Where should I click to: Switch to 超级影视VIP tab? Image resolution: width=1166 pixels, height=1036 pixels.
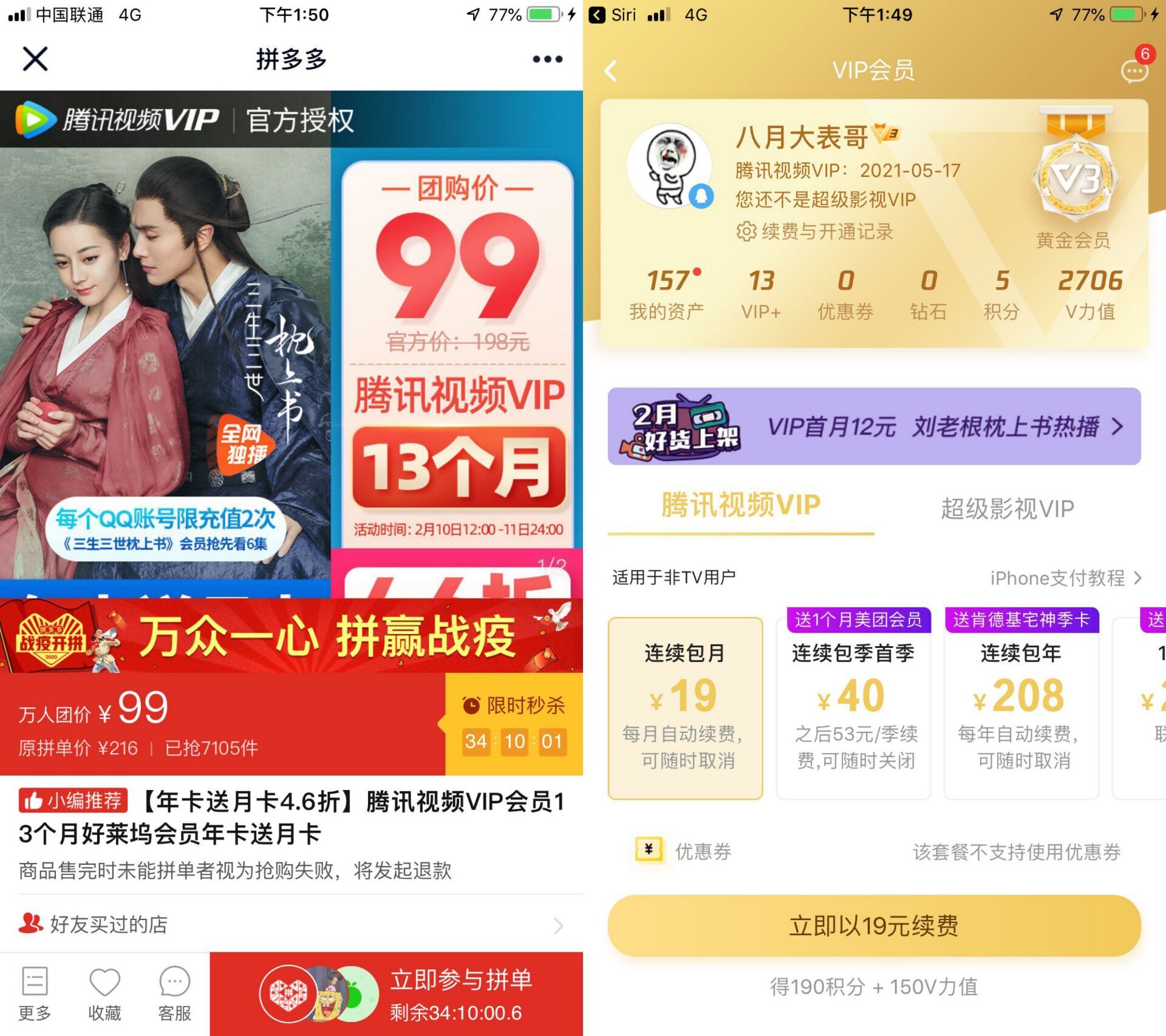1007,508
